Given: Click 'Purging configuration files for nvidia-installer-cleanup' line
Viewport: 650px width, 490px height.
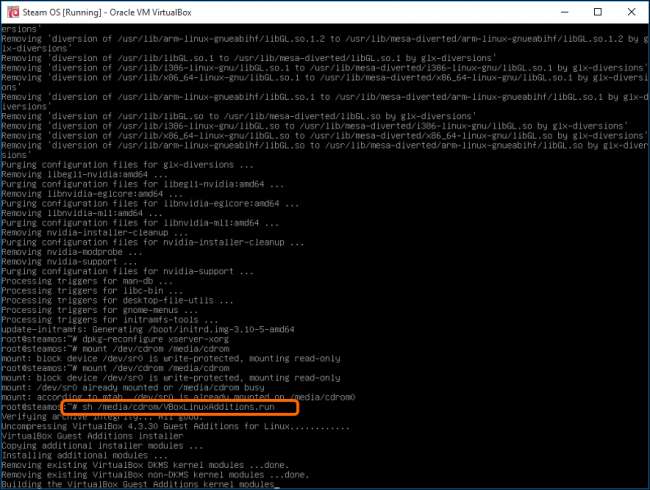Looking at the screenshot, I should click(153, 243).
